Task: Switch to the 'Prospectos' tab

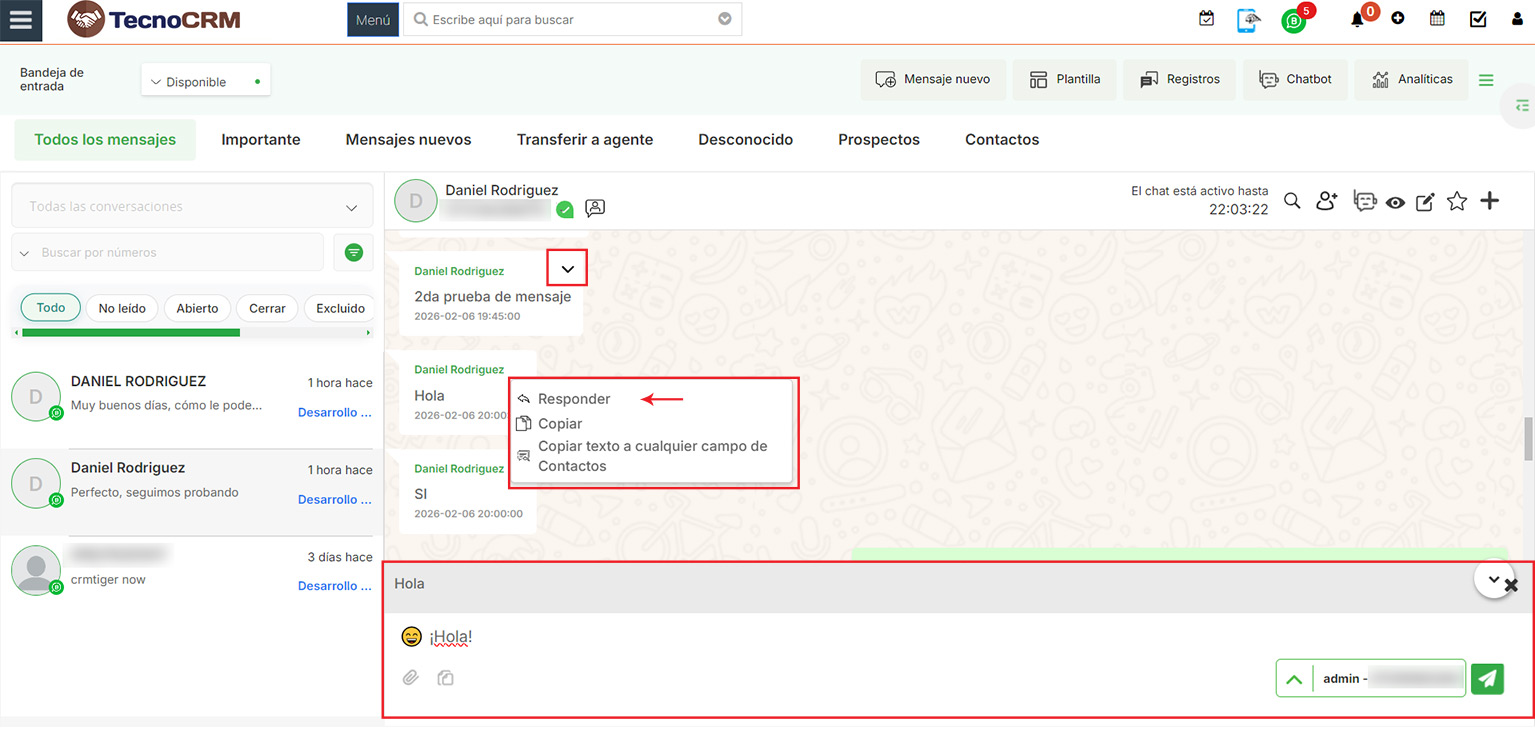Action: point(878,140)
